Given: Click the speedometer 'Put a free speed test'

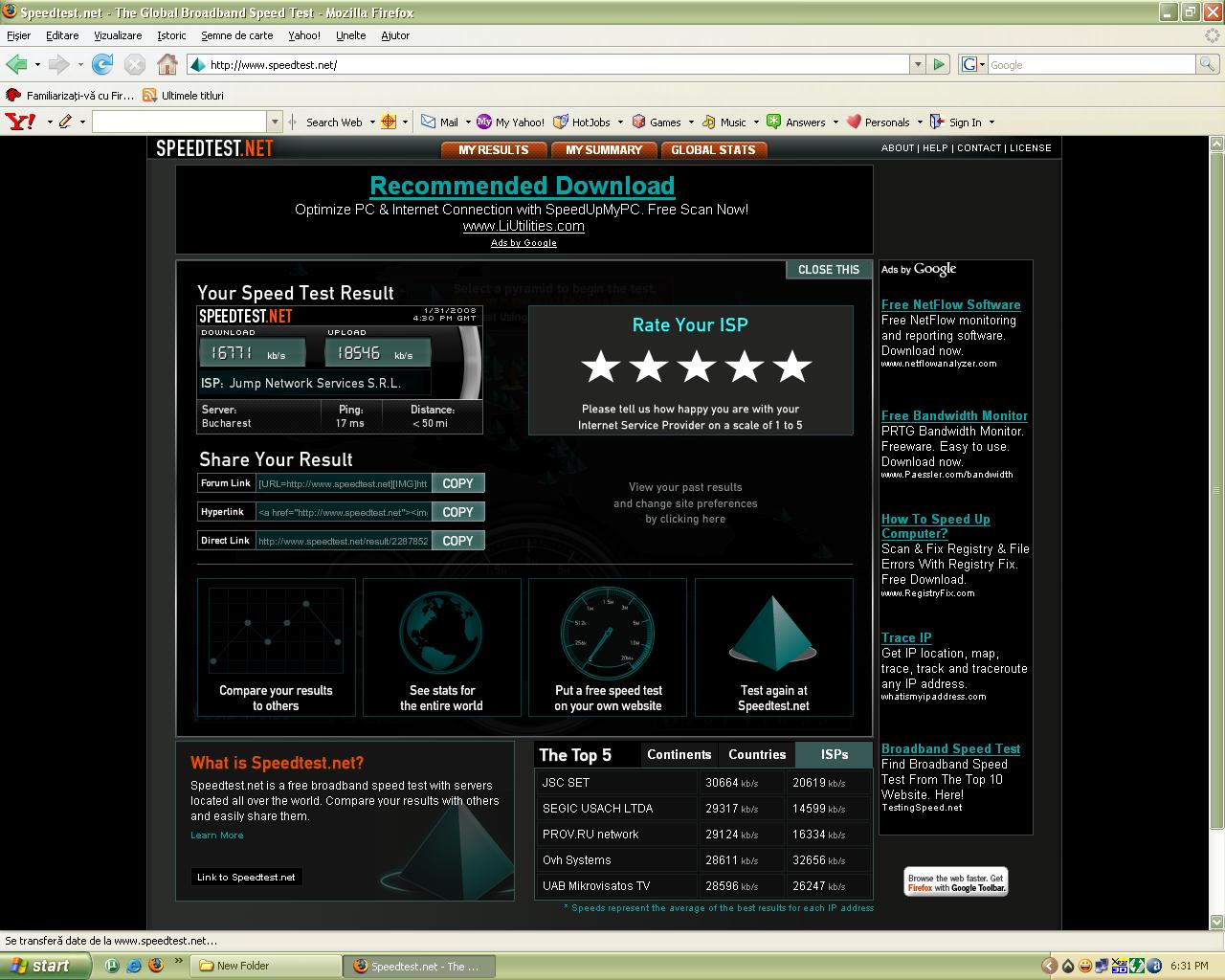Looking at the screenshot, I should pyautogui.click(x=607, y=633).
